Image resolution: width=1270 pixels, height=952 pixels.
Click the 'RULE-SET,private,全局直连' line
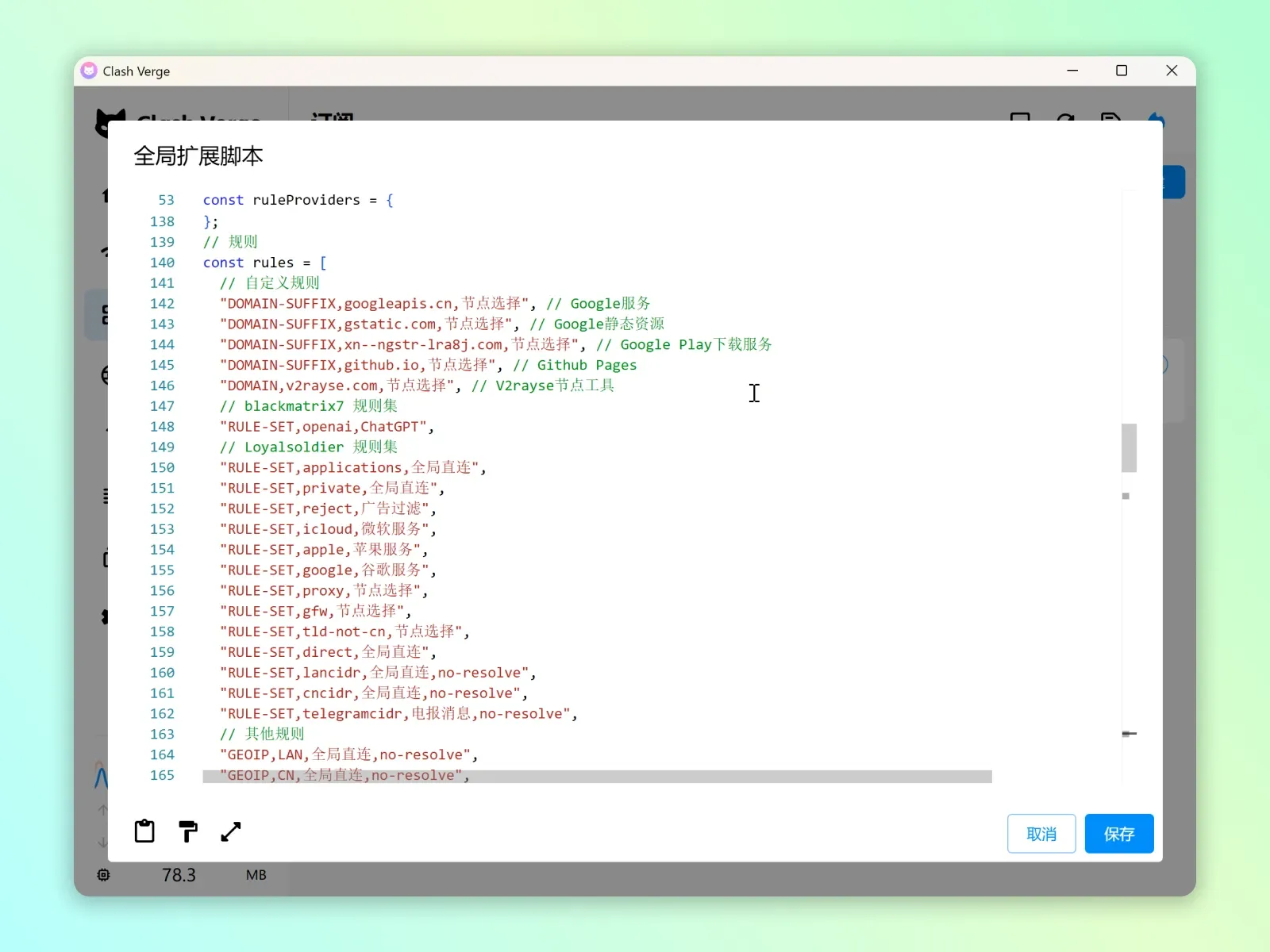pos(333,488)
